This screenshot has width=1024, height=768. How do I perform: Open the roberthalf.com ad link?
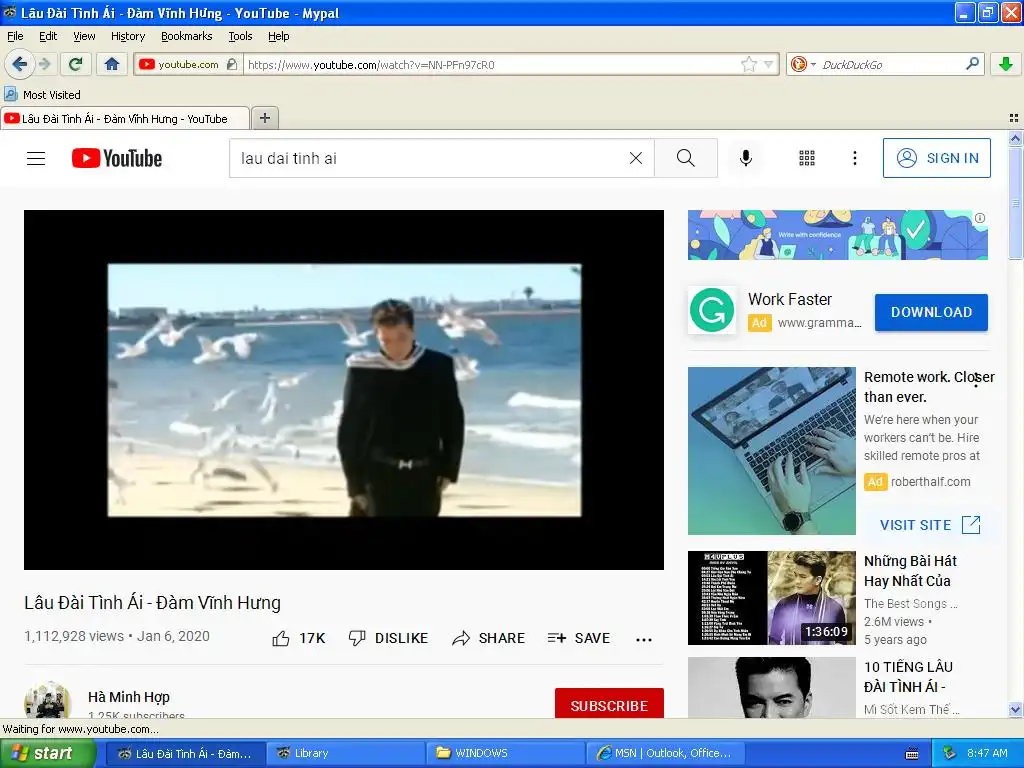coord(931,481)
